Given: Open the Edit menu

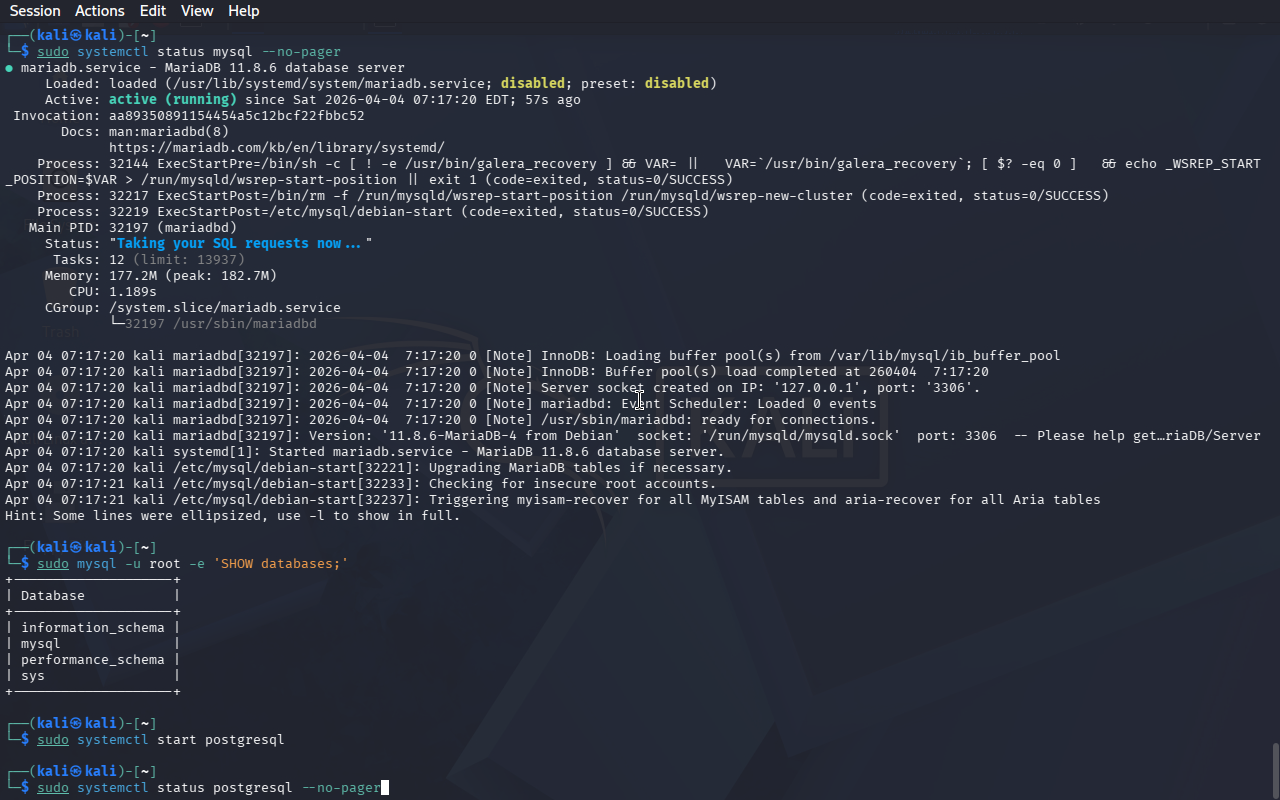Looking at the screenshot, I should [153, 11].
